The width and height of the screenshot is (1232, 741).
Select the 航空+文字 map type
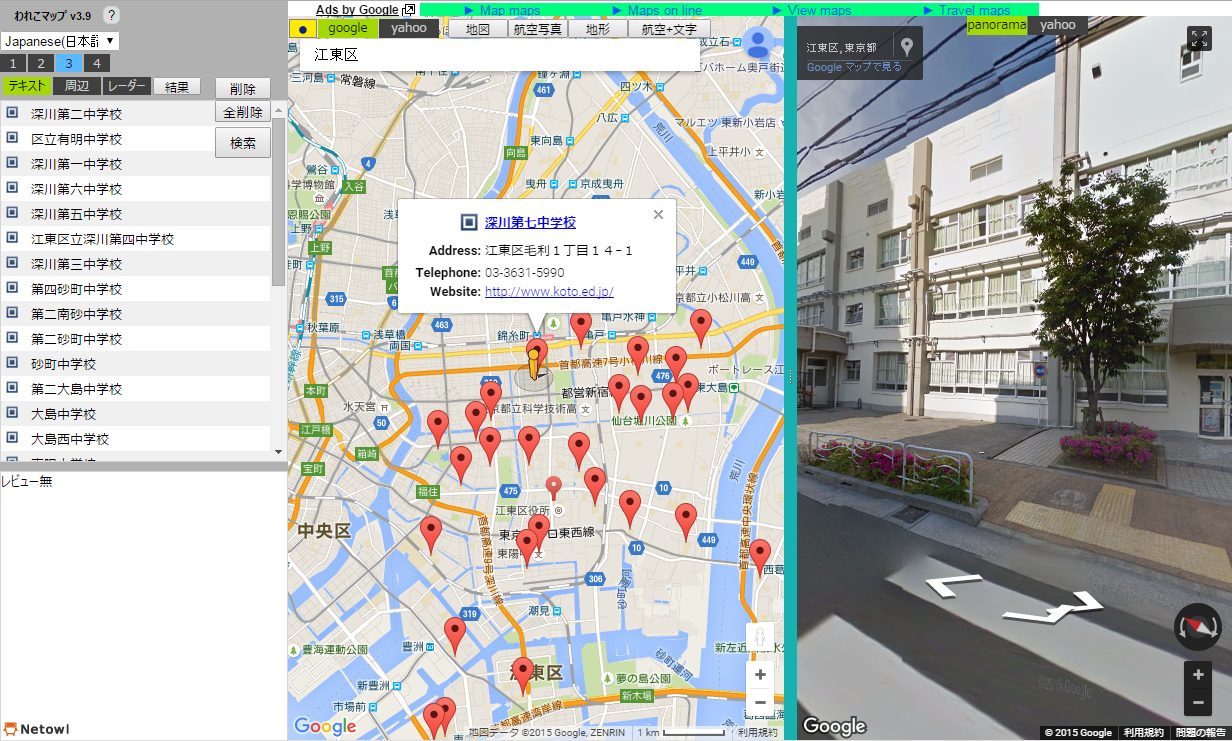(x=669, y=29)
